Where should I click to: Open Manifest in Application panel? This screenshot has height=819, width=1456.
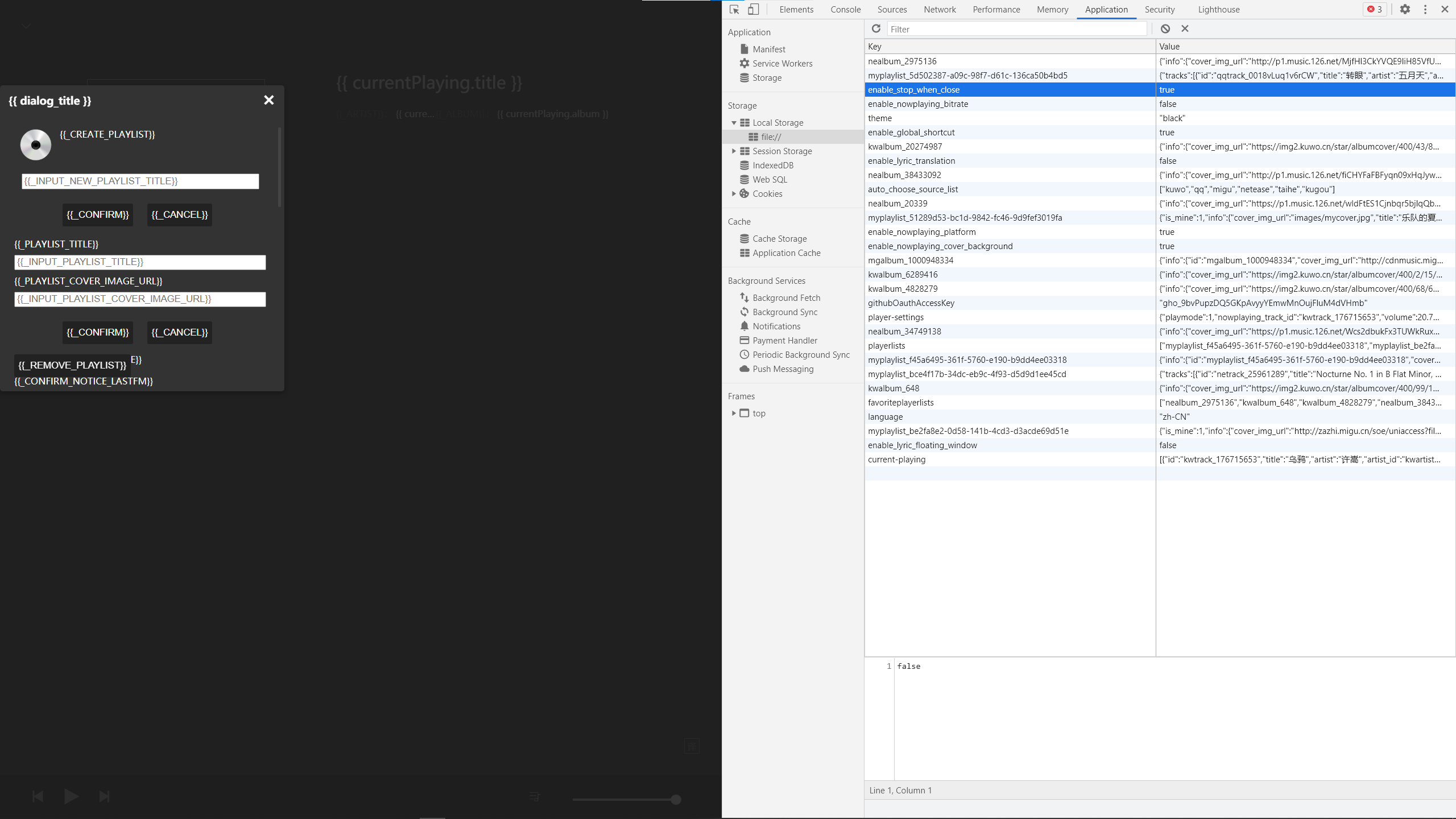tap(768, 49)
